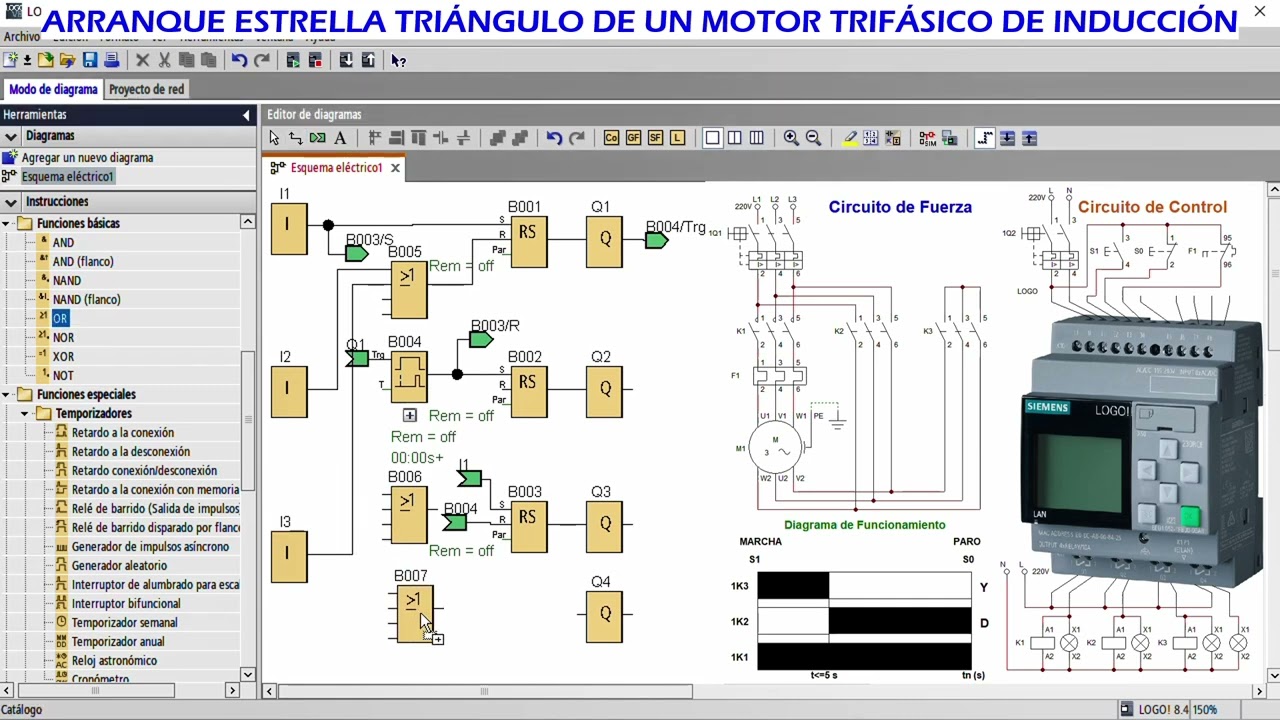This screenshot has width=1280, height=720.
Task: Switch to Modo de diagrama tab
Action: pos(53,89)
